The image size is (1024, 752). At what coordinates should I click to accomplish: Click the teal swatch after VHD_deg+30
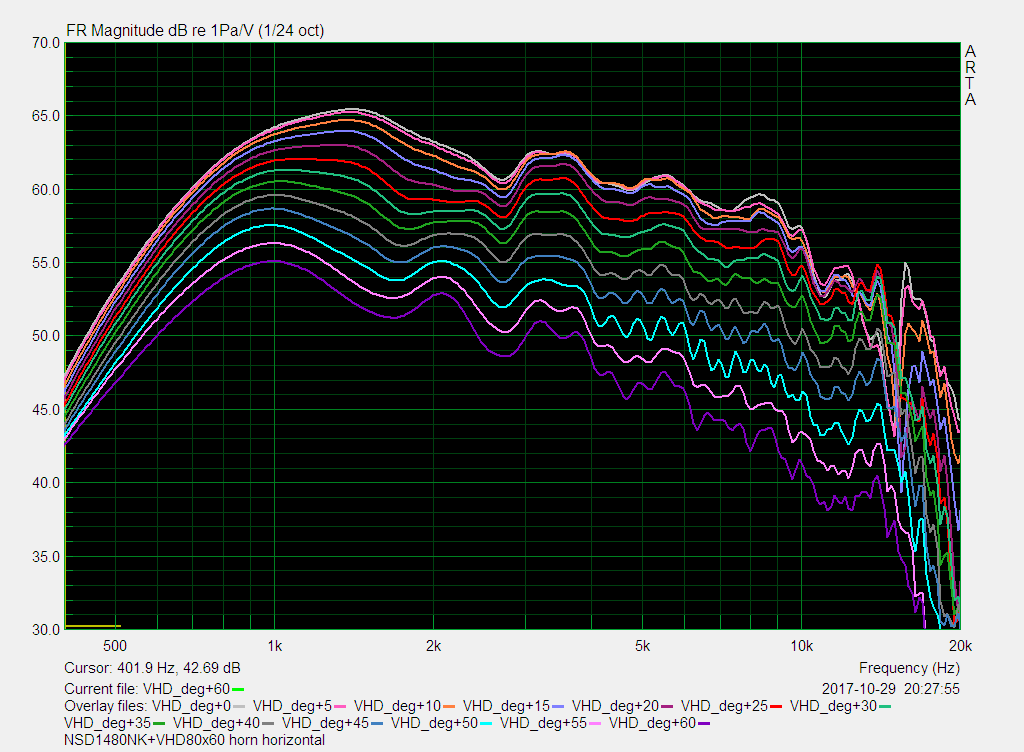[885, 707]
